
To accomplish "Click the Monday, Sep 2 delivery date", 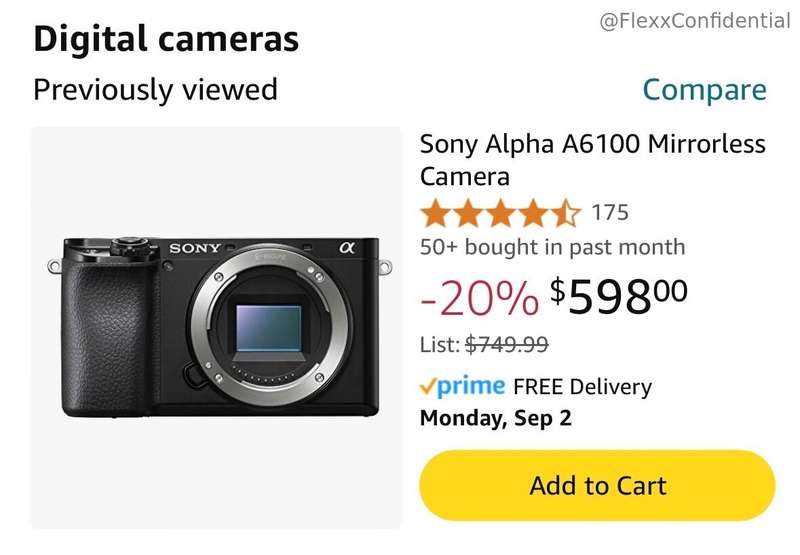I will coord(495,418).
